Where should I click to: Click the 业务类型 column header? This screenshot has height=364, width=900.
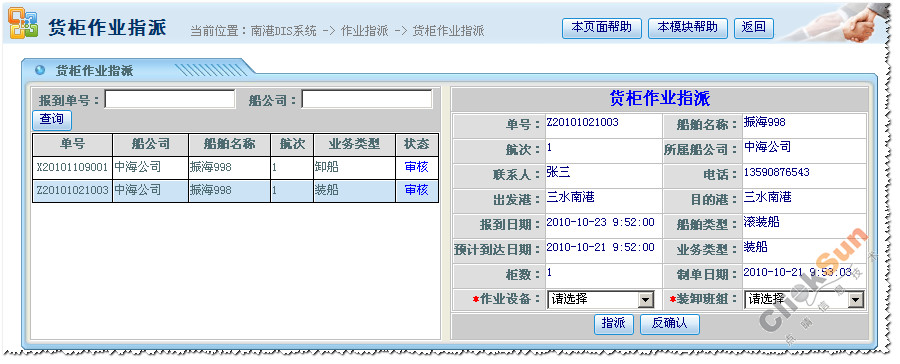point(354,144)
